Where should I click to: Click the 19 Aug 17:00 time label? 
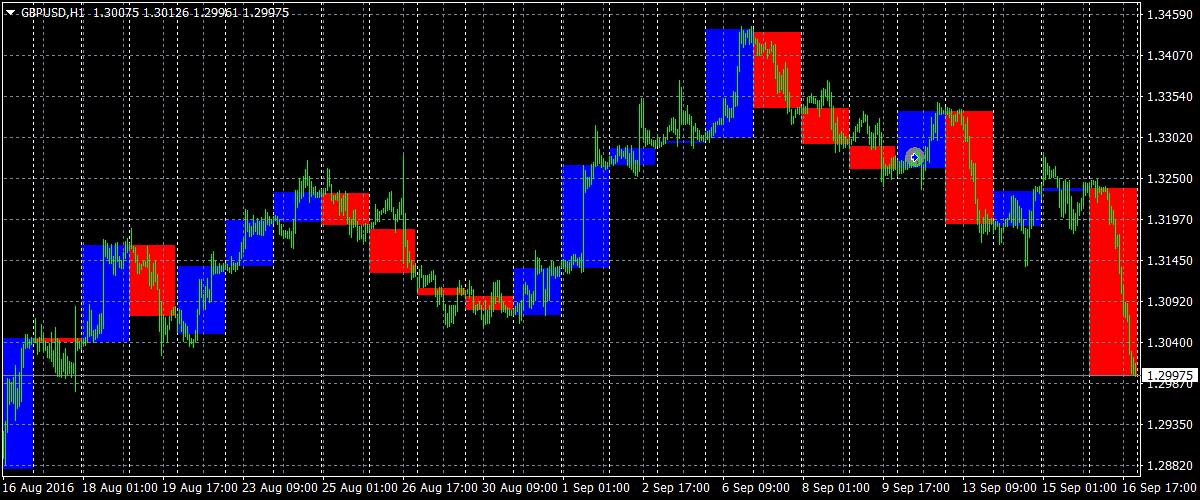click(199, 488)
